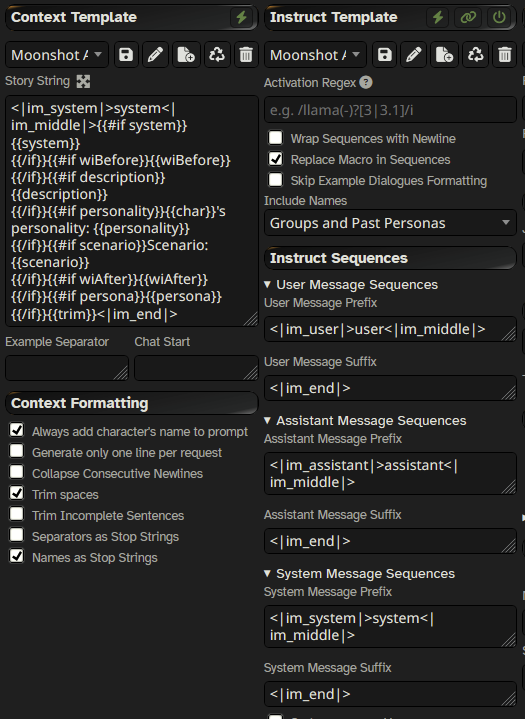
Task: Click the Instruct Template header title
Action: click(333, 17)
